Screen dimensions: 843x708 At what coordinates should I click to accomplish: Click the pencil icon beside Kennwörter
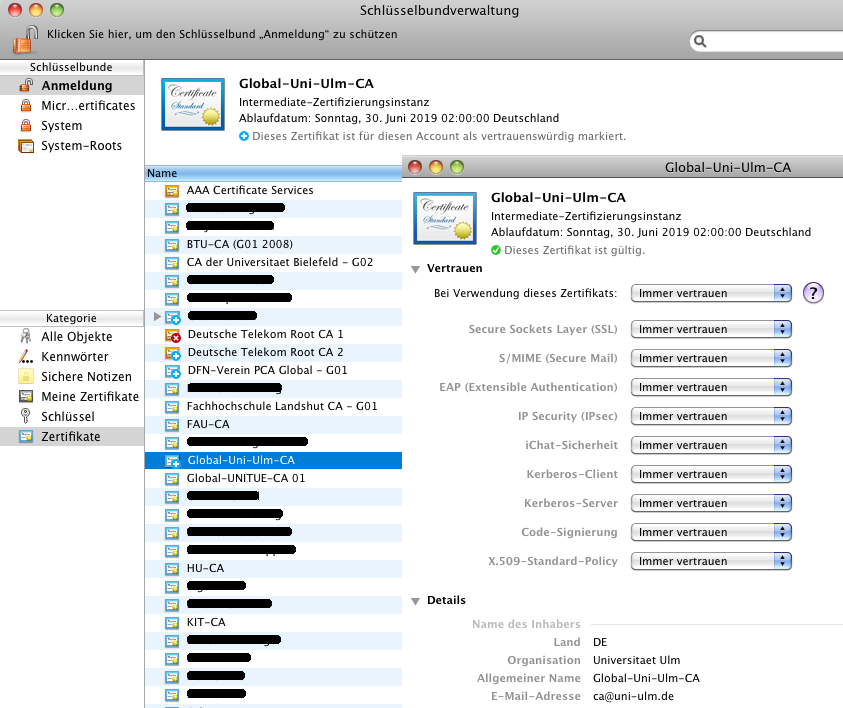(x=26, y=356)
